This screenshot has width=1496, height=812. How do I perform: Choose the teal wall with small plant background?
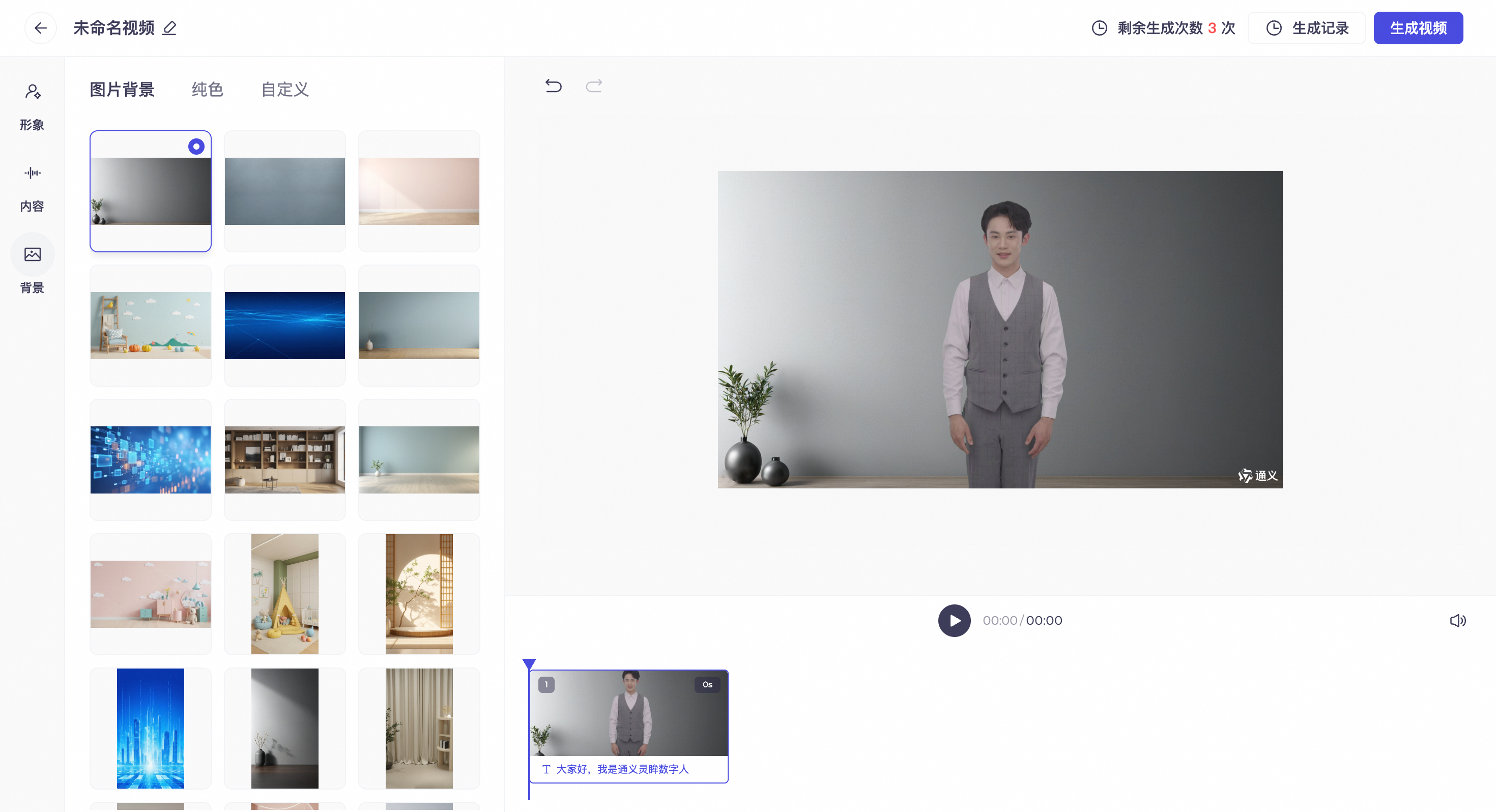pos(419,459)
